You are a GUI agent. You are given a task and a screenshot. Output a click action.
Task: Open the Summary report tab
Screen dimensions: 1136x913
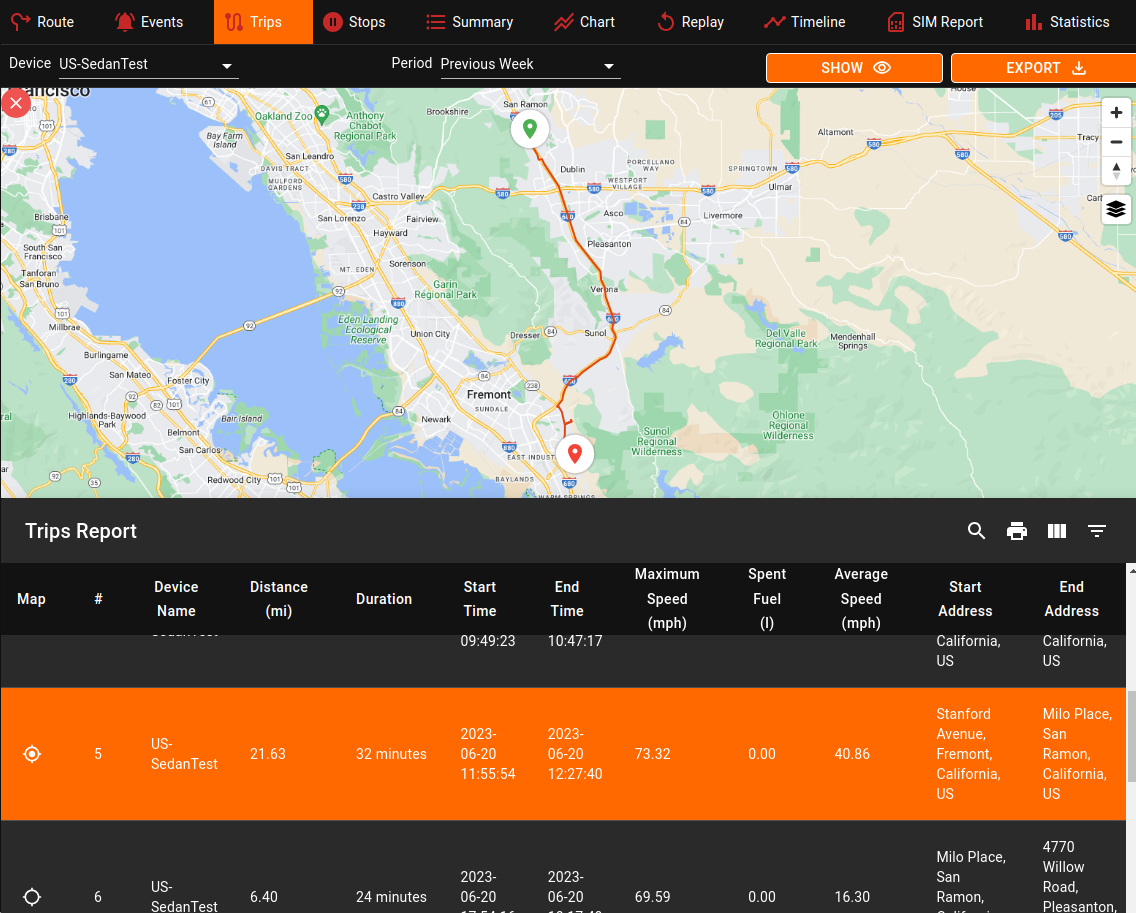(469, 22)
